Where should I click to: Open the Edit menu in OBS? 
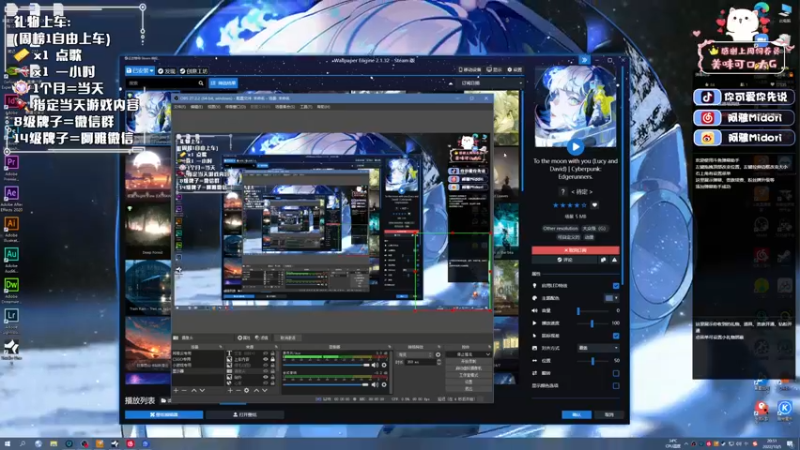(x=196, y=107)
